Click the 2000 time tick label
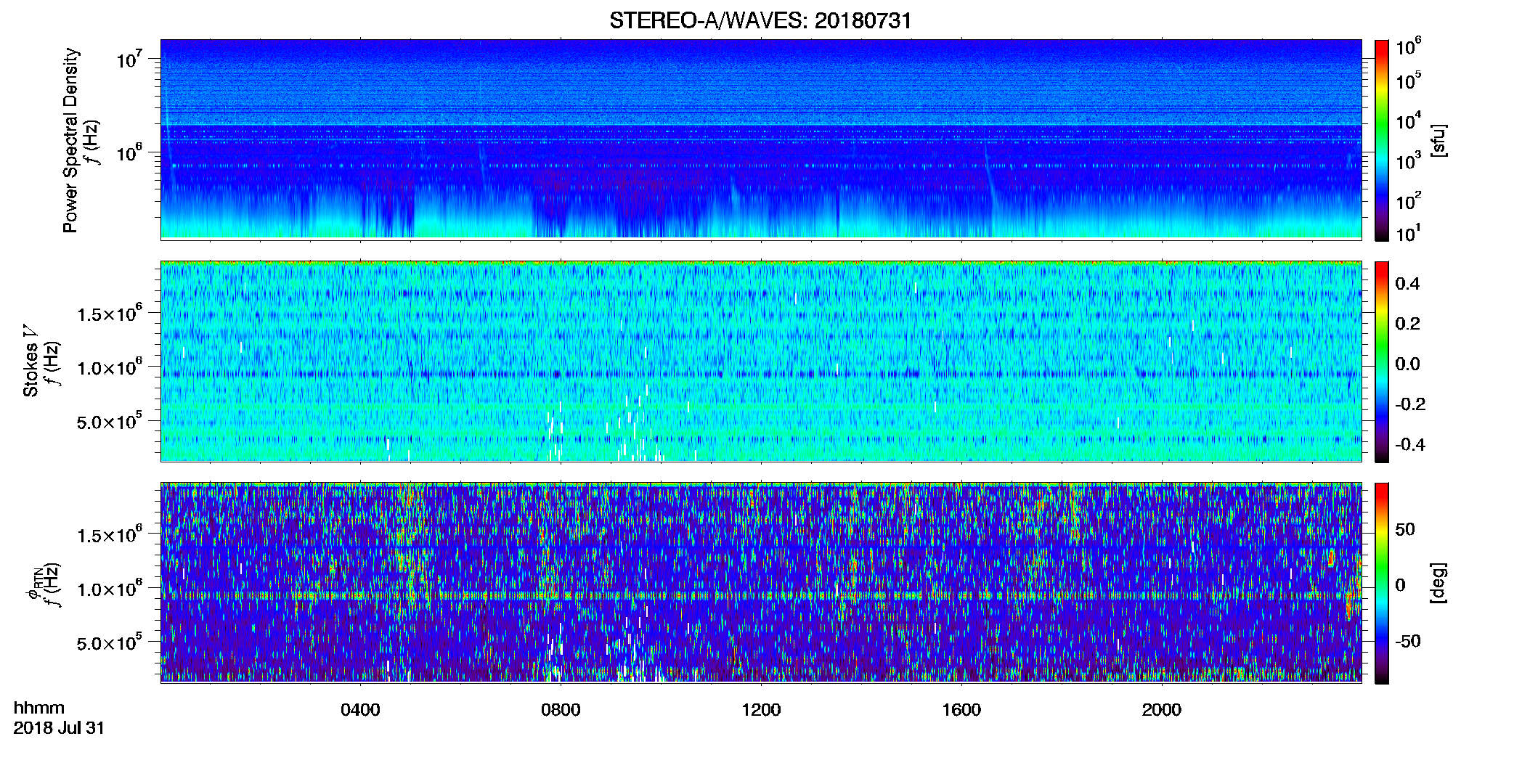Image resolution: width=1522 pixels, height=784 pixels. click(x=1162, y=710)
